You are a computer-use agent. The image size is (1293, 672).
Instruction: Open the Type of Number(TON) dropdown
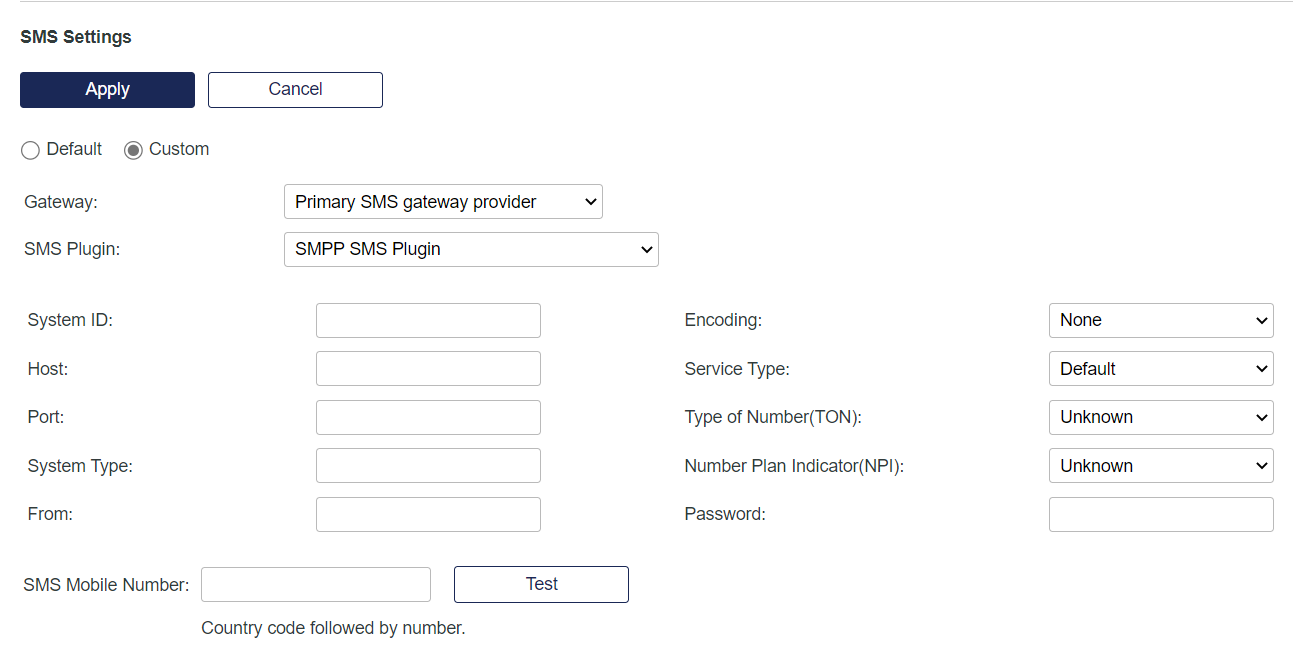[x=1160, y=417]
